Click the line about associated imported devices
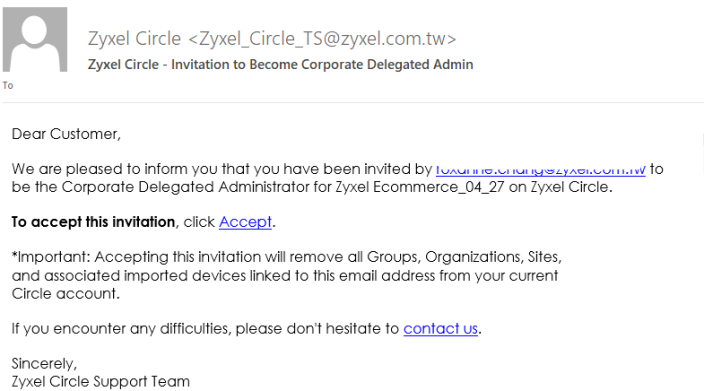Screen dimensions: 704x391 (285, 276)
